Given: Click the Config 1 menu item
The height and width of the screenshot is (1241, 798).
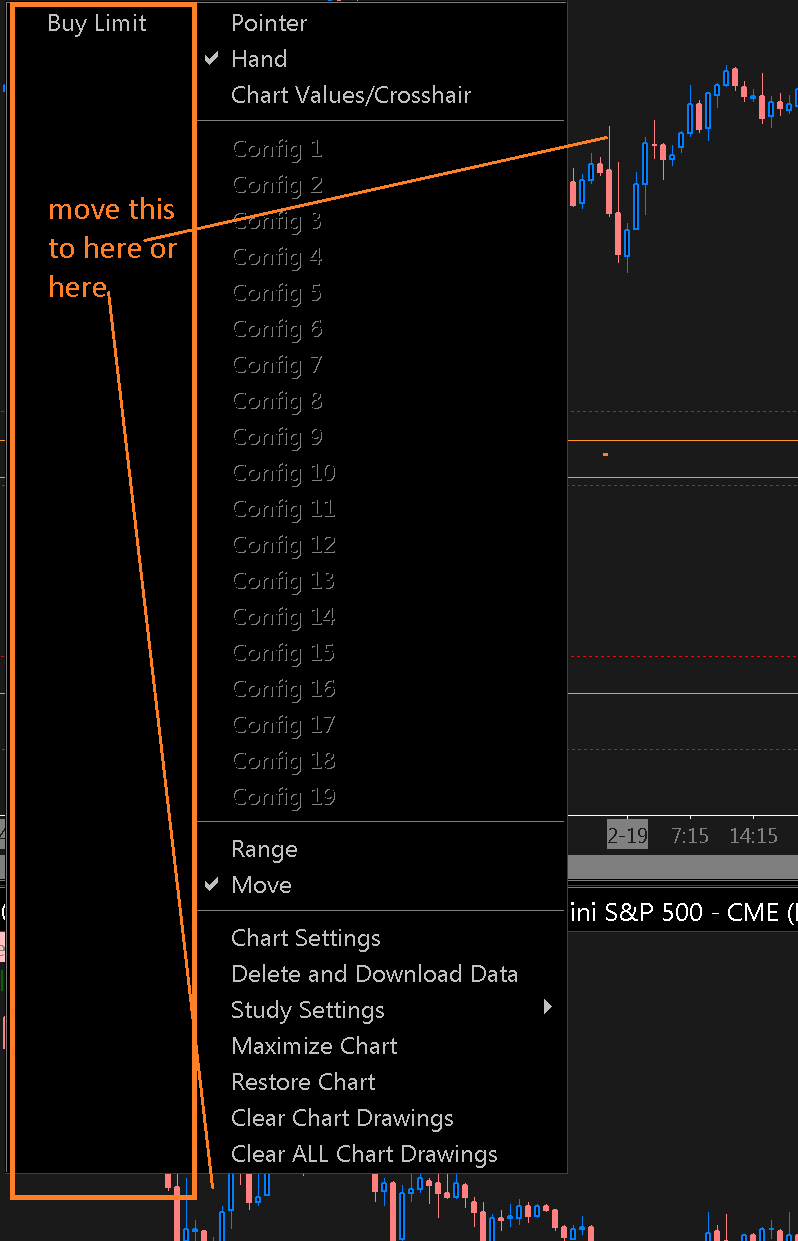Looking at the screenshot, I should pos(277,149).
